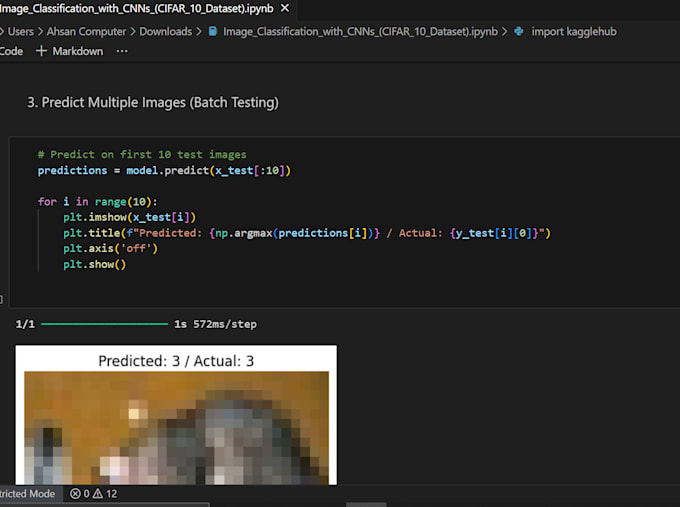Click the Predicted: 3 / Actual: 3 title

176,360
